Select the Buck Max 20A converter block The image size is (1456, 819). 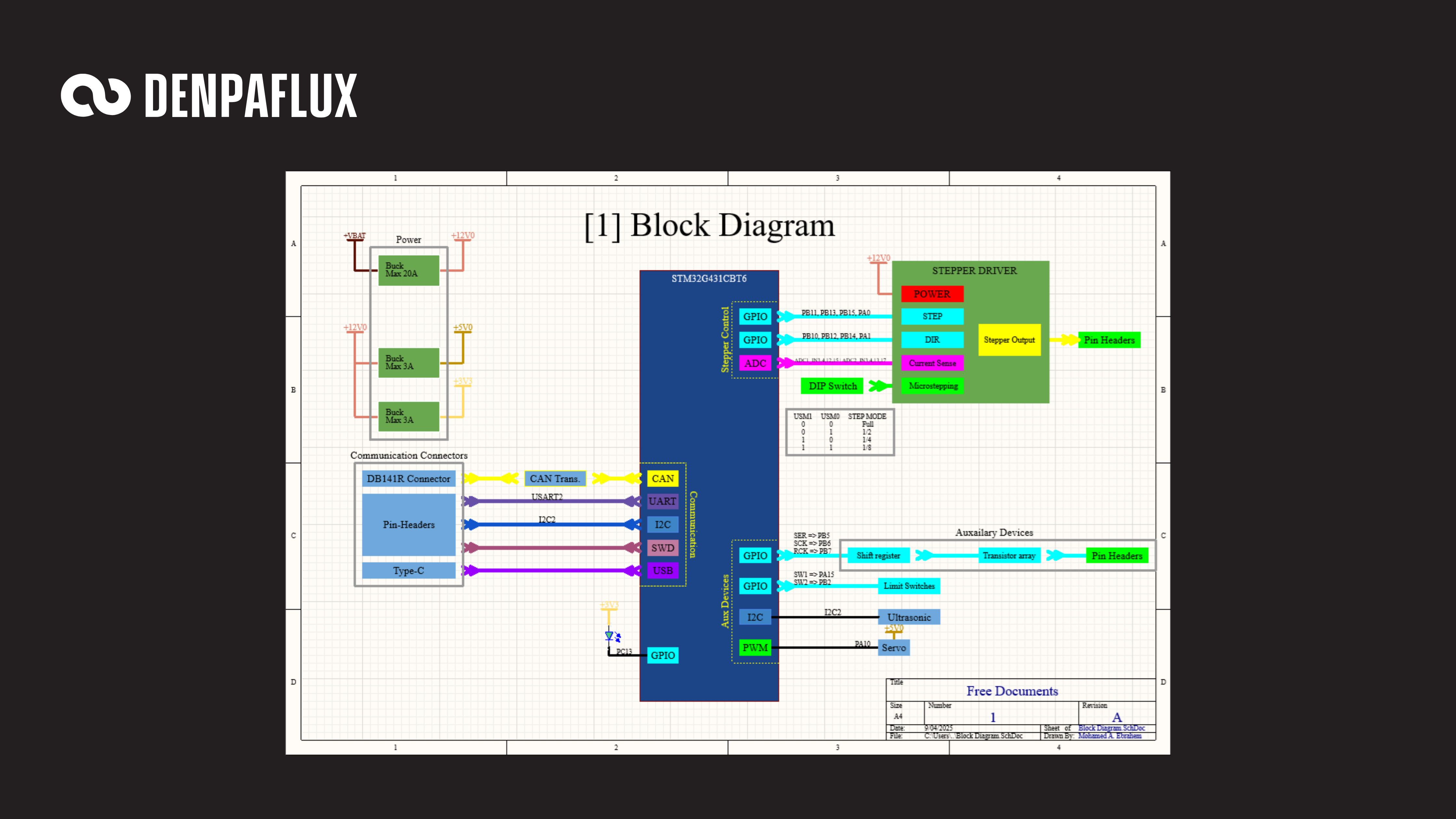[x=408, y=270]
